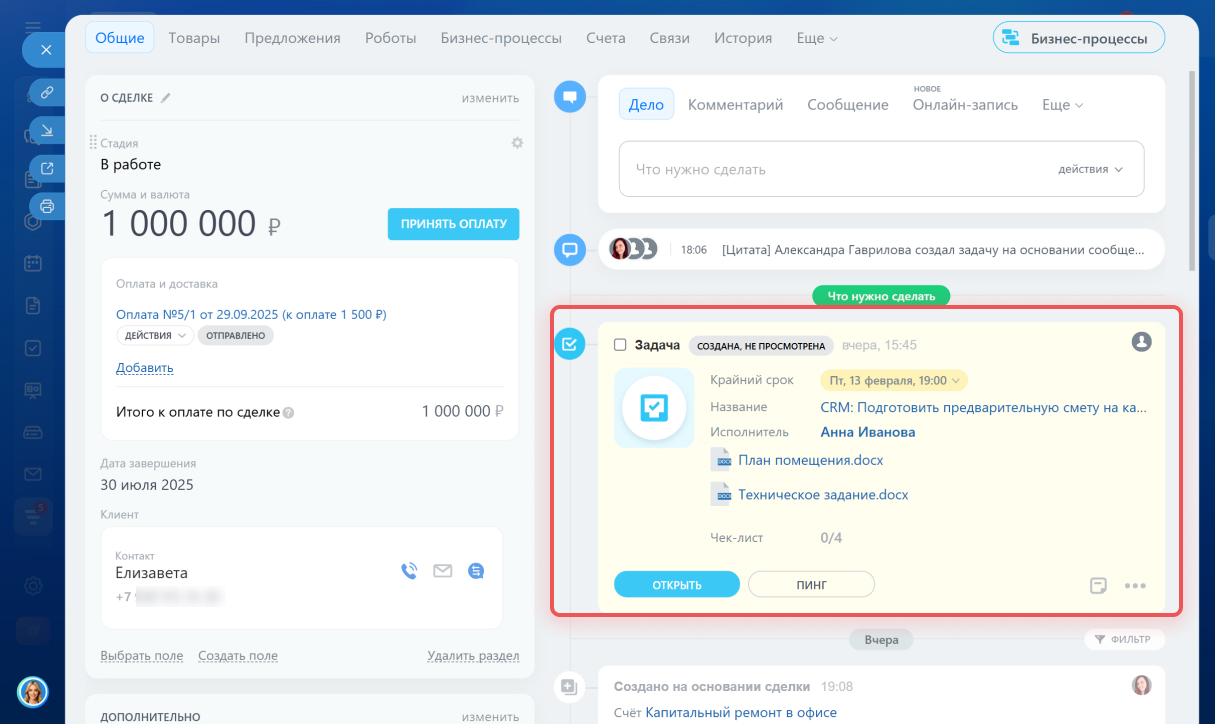This screenshot has width=1215, height=724.
Task: Call contact Елизавета via phone icon
Action: 409,571
